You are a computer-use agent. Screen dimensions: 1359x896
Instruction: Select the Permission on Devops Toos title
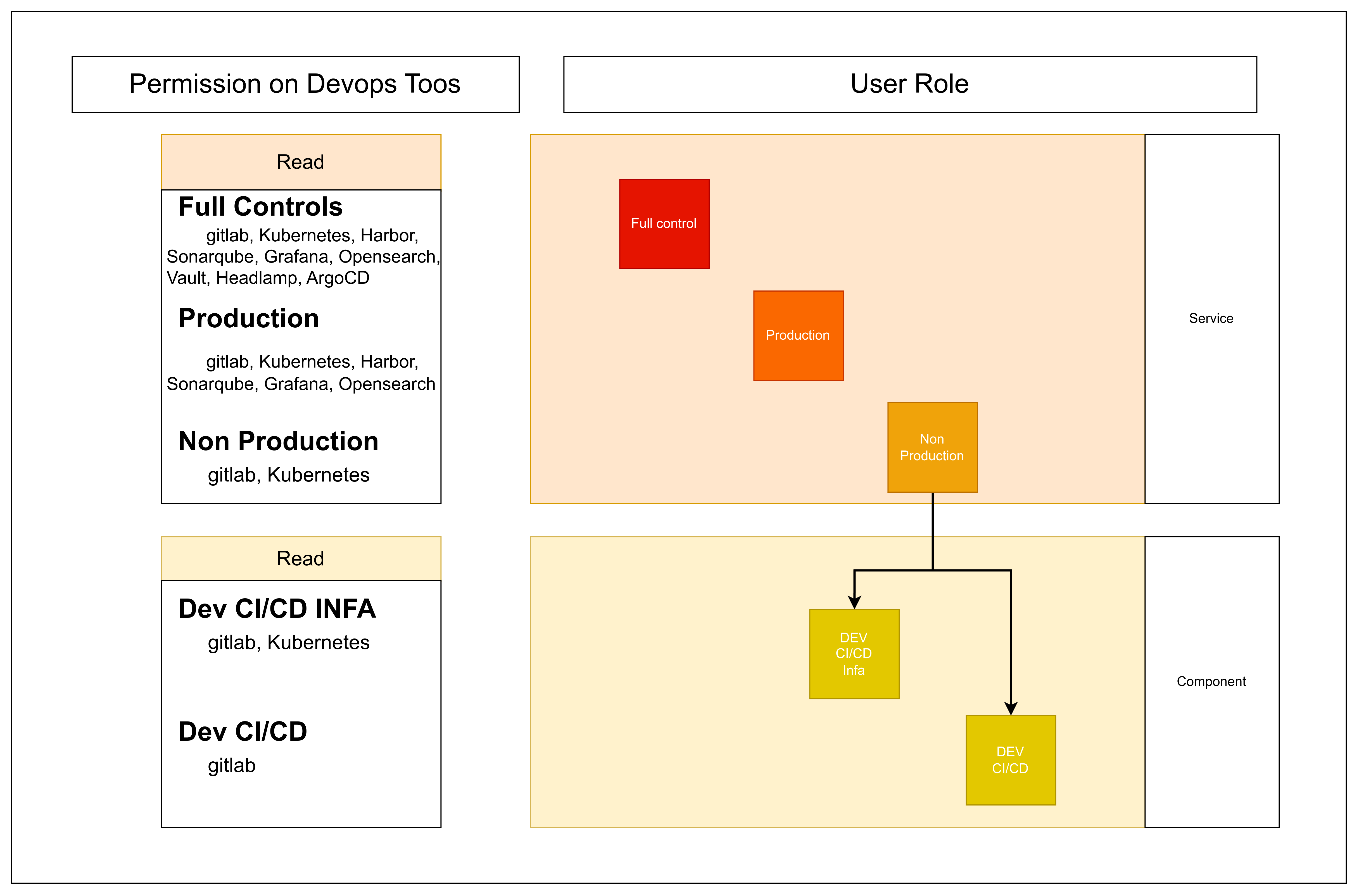295,84
